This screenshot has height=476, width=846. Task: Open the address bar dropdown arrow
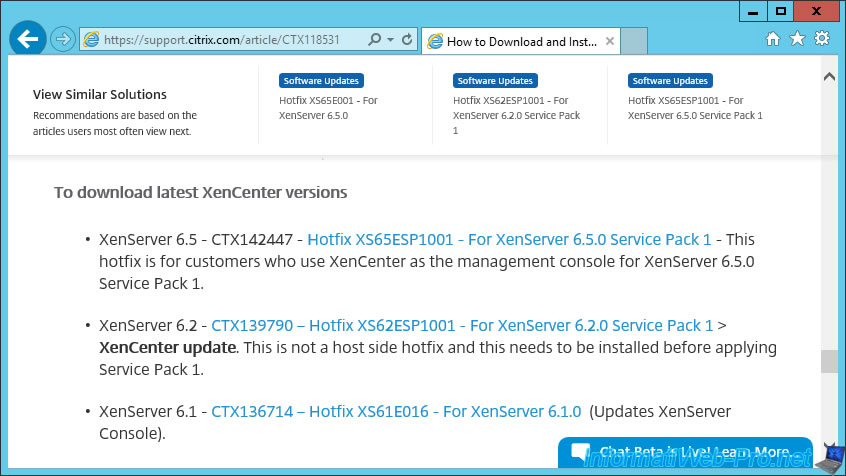pyautogui.click(x=391, y=40)
